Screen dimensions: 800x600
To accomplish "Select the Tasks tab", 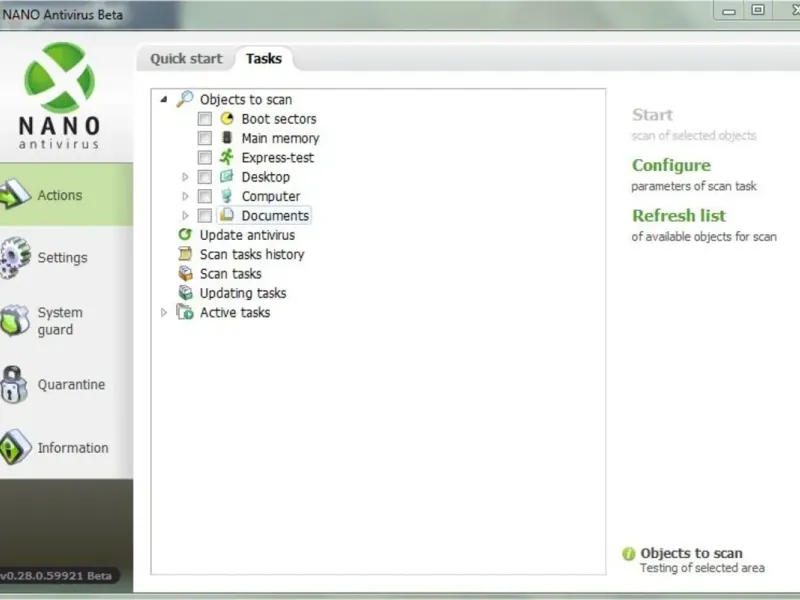I will coord(264,59).
